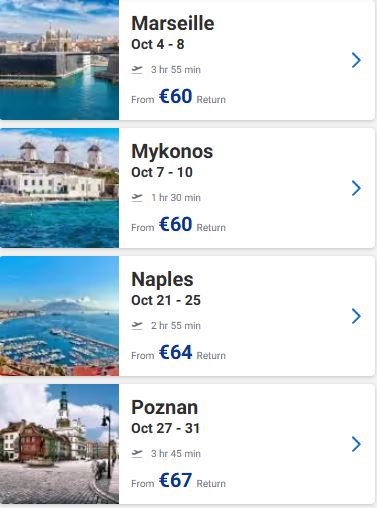Viewport: 377px width, 508px height.
Task: Open the Poznan card chevron arrow
Action: [x=356, y=444]
